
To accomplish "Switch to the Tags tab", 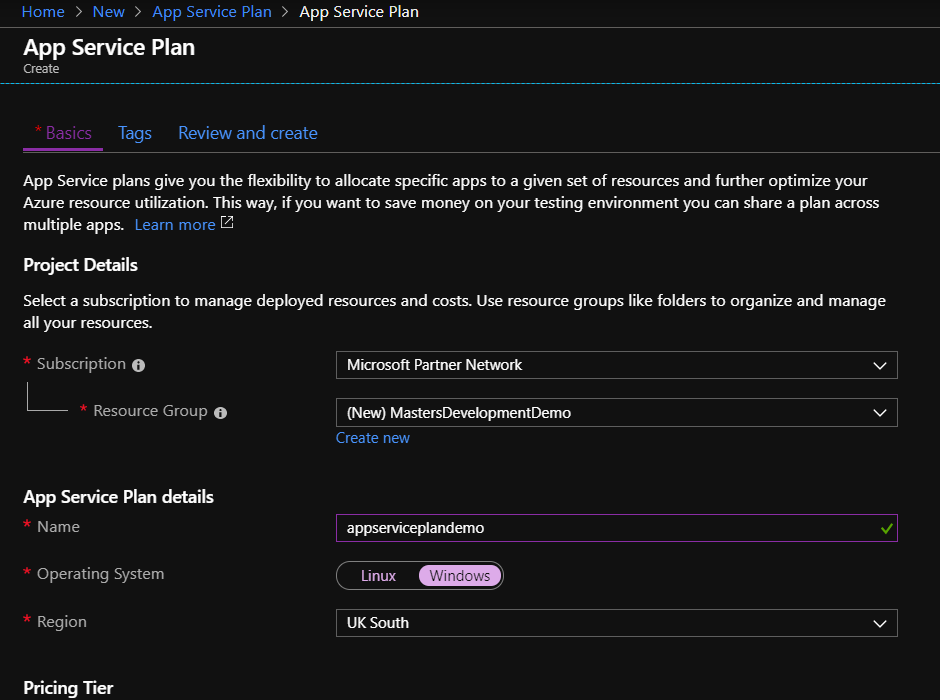I will click(135, 132).
